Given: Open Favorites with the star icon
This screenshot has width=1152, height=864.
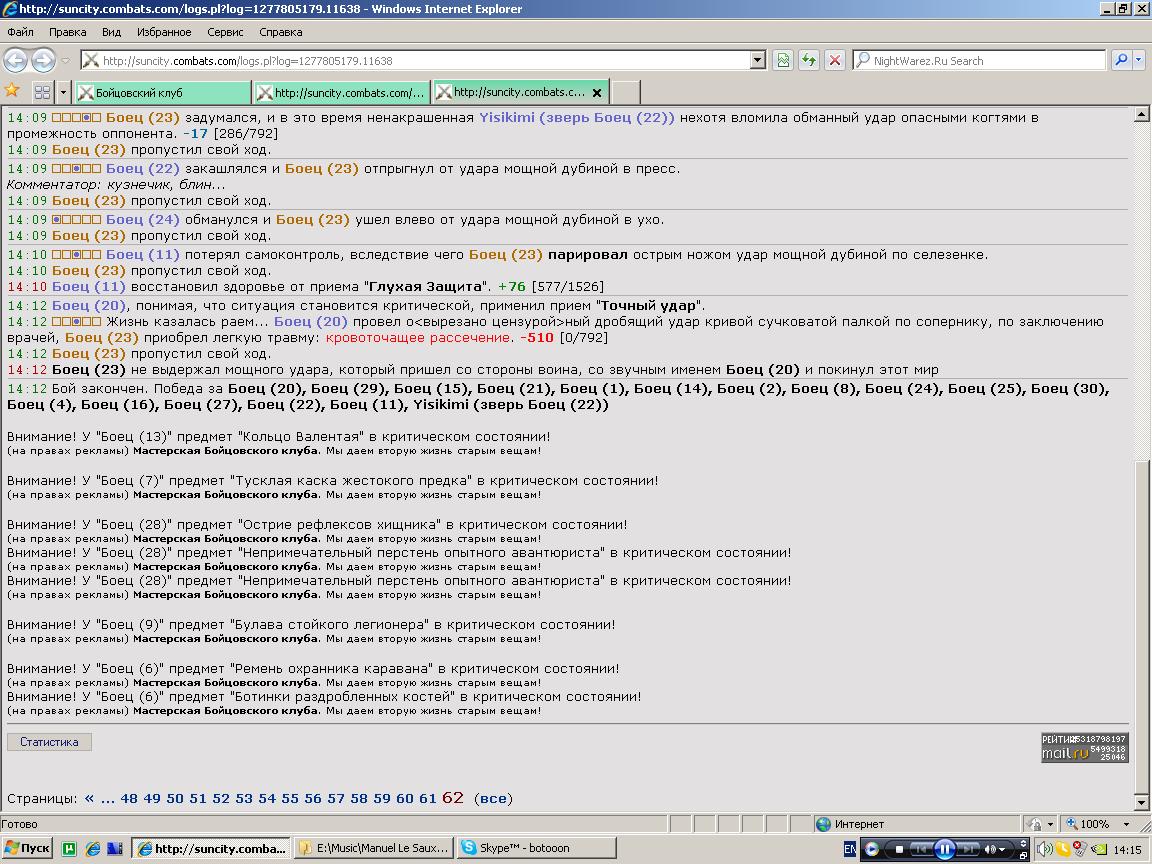Looking at the screenshot, I should point(12,91).
